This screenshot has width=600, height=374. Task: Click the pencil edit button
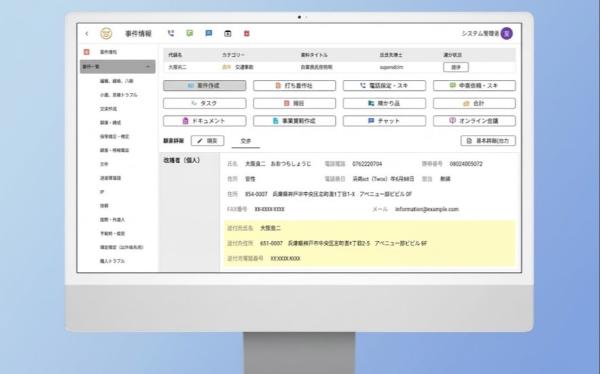pyautogui.click(x=207, y=141)
